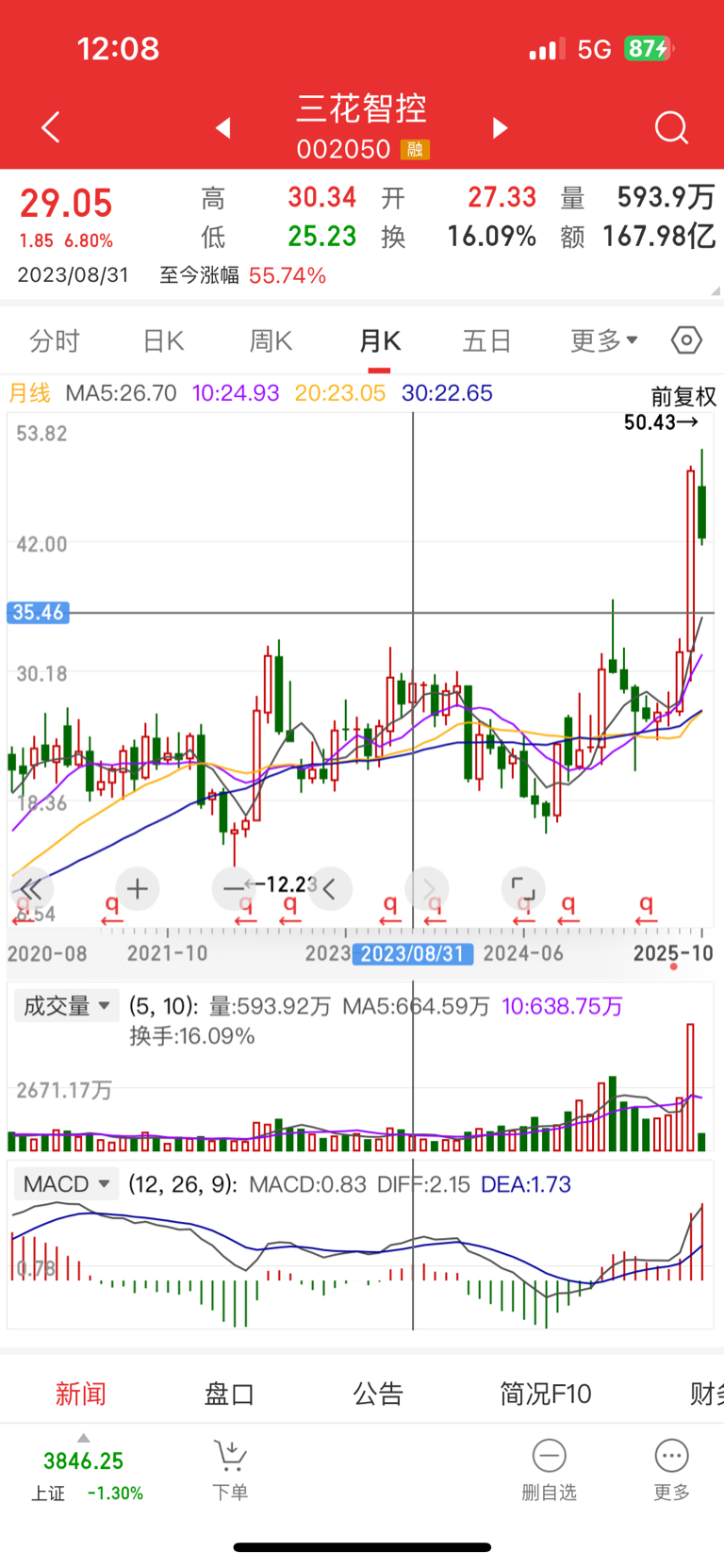Jump to earliest data with double-left arrows
Image resolution: width=724 pixels, height=1568 pixels.
(31, 888)
